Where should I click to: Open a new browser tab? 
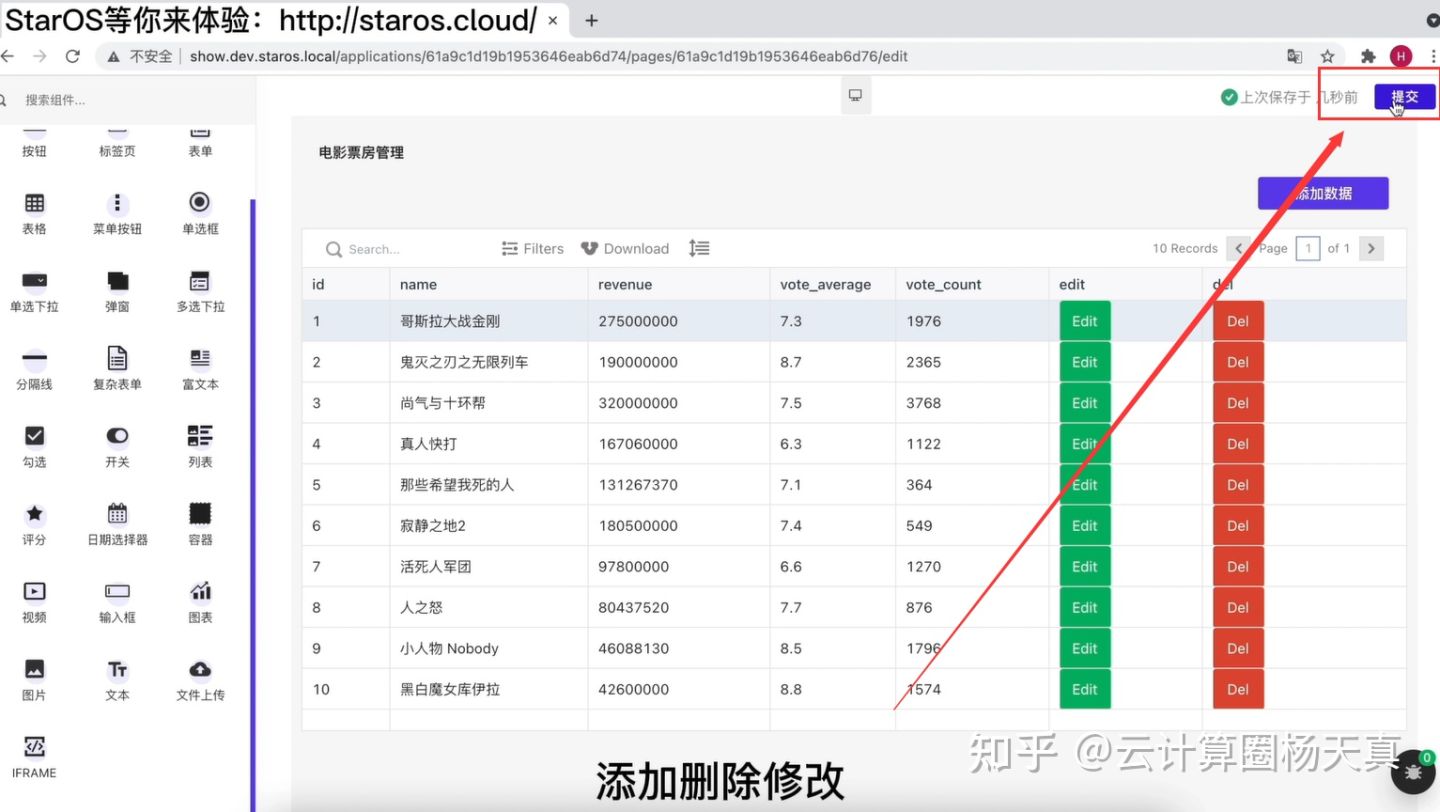coord(591,20)
